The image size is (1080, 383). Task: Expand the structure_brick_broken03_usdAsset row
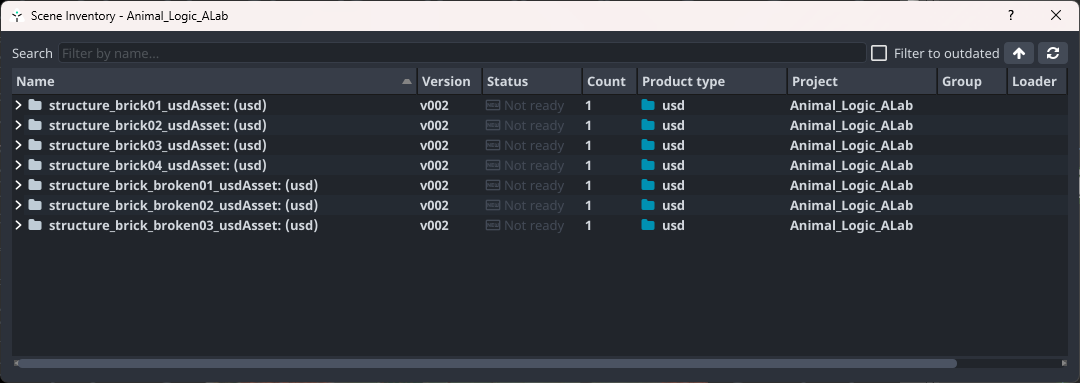point(19,225)
